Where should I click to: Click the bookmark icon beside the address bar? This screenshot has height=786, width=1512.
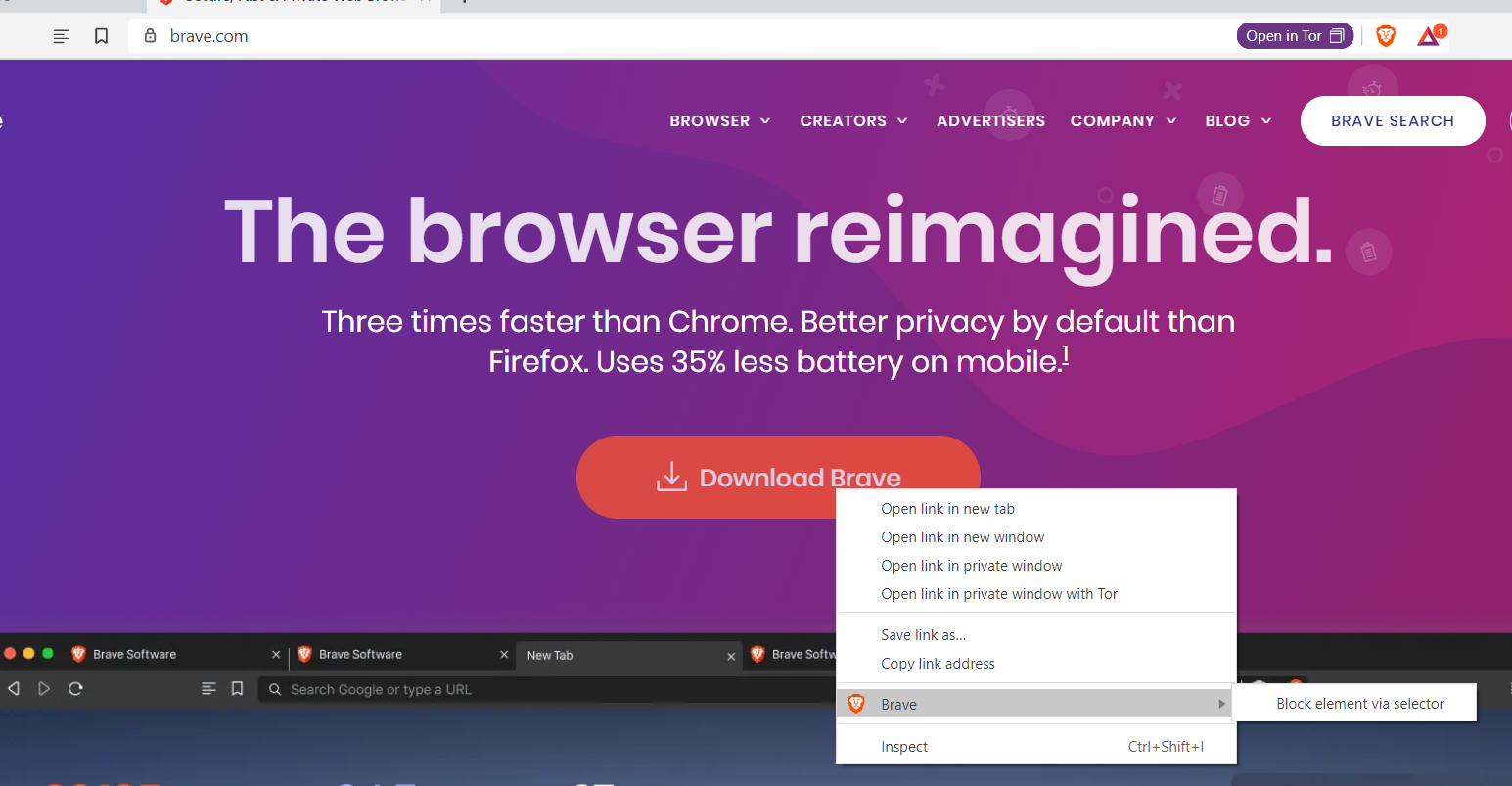tap(101, 36)
